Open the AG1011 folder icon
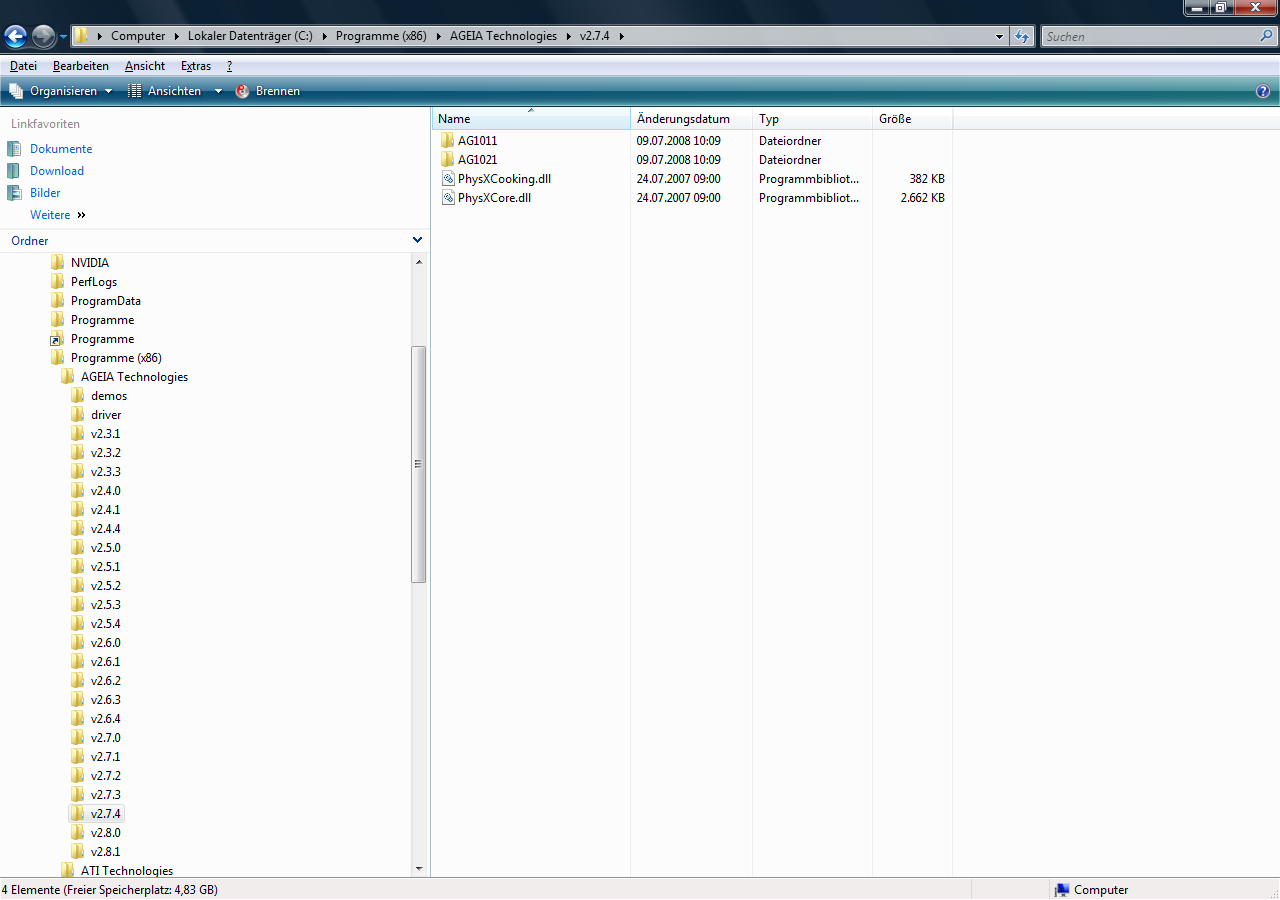 coord(448,141)
